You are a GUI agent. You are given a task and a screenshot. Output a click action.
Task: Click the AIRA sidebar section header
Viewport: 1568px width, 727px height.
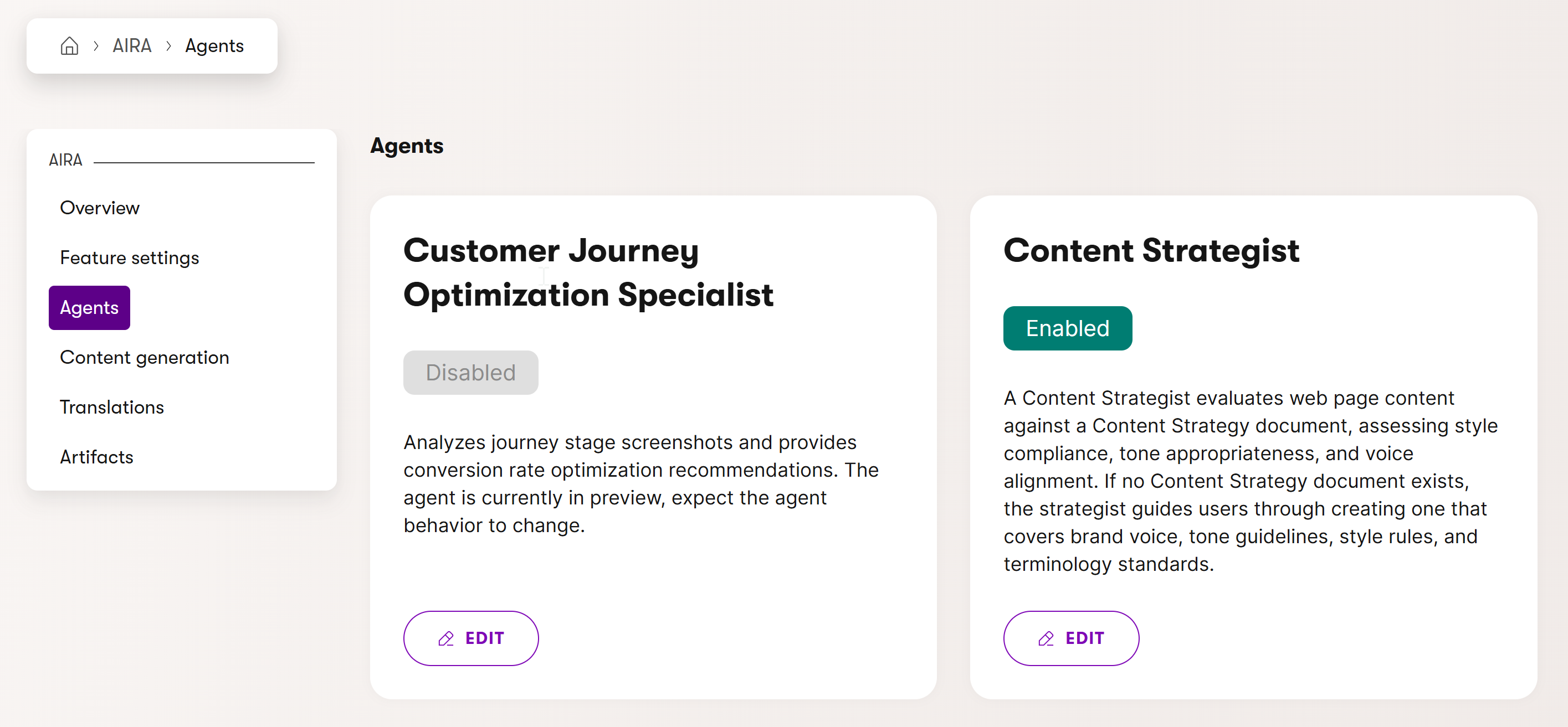(x=66, y=160)
